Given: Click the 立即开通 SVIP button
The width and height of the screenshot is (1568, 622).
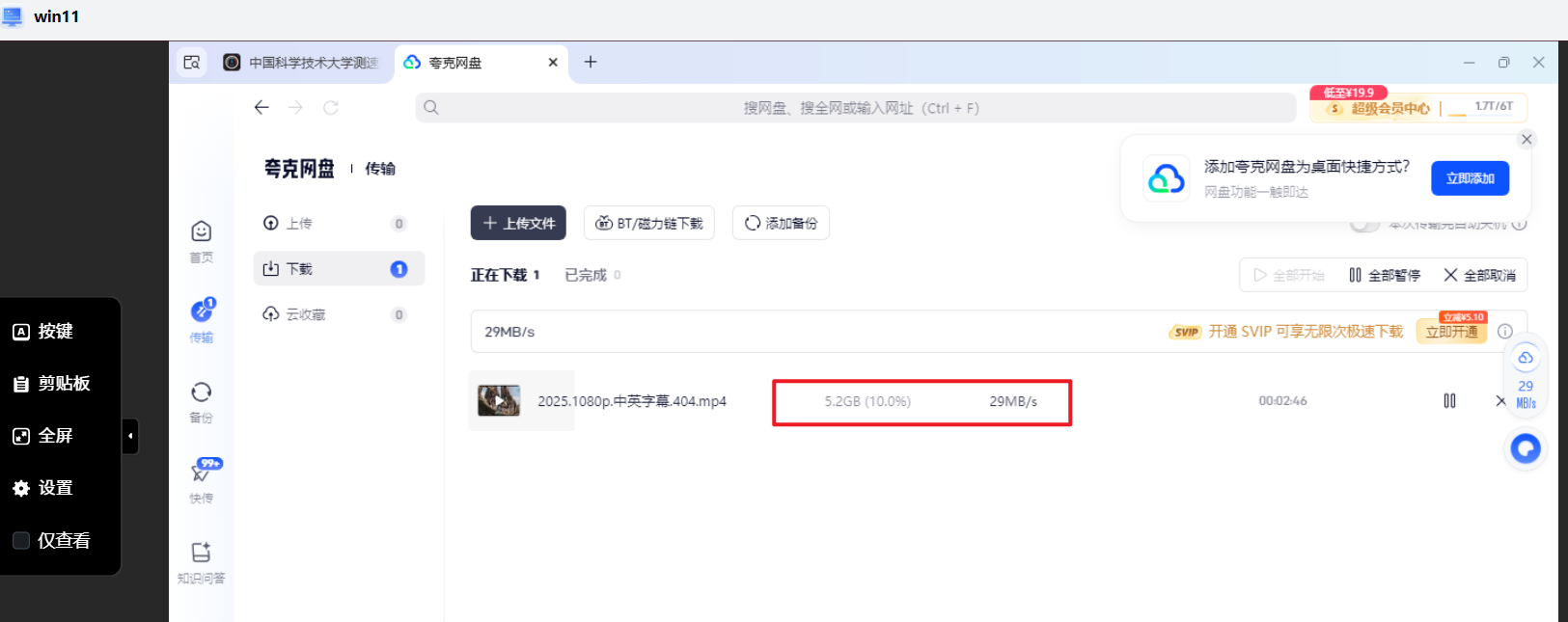Looking at the screenshot, I should tap(1452, 331).
